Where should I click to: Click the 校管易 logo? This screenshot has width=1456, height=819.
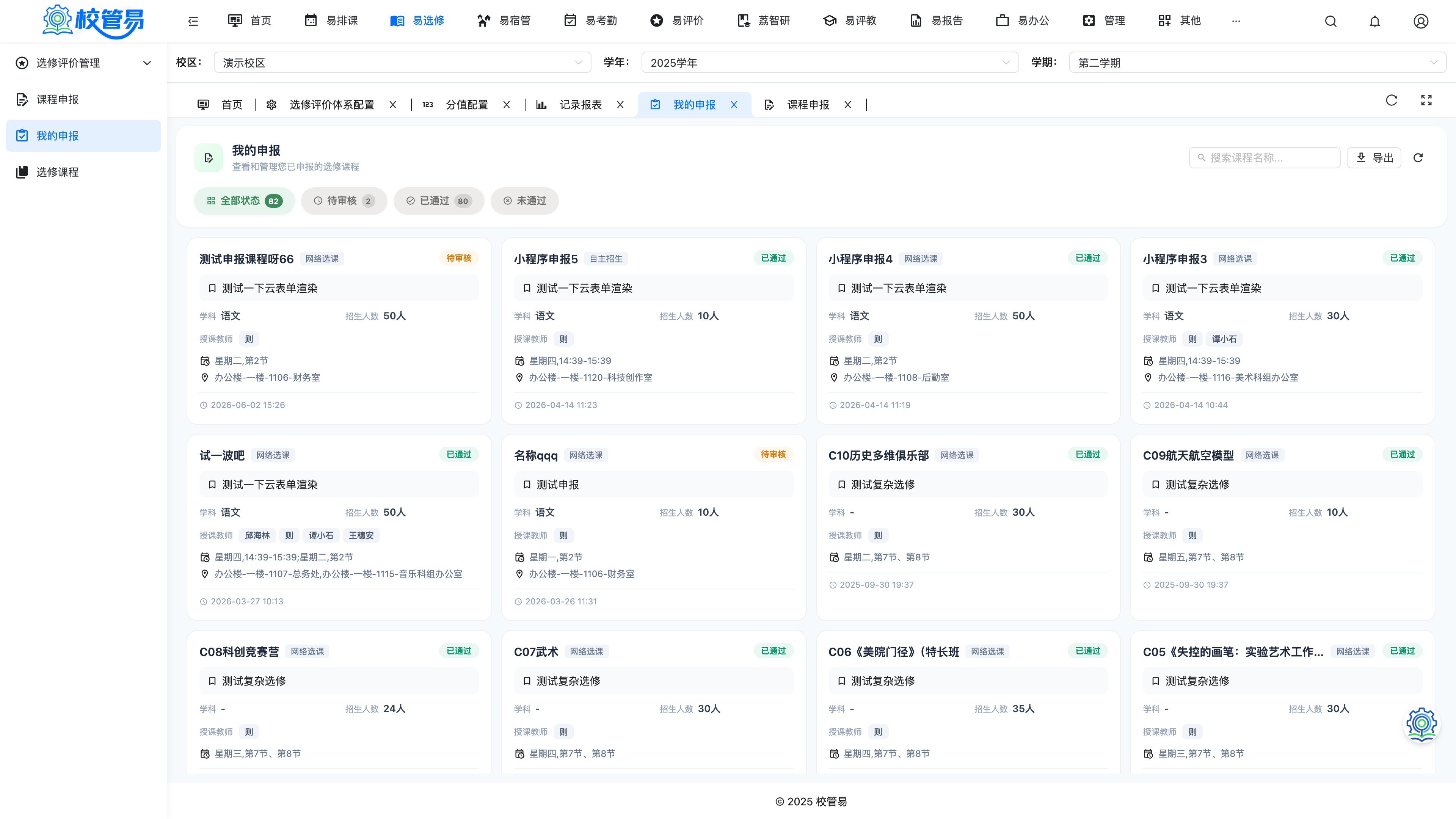(93, 21)
